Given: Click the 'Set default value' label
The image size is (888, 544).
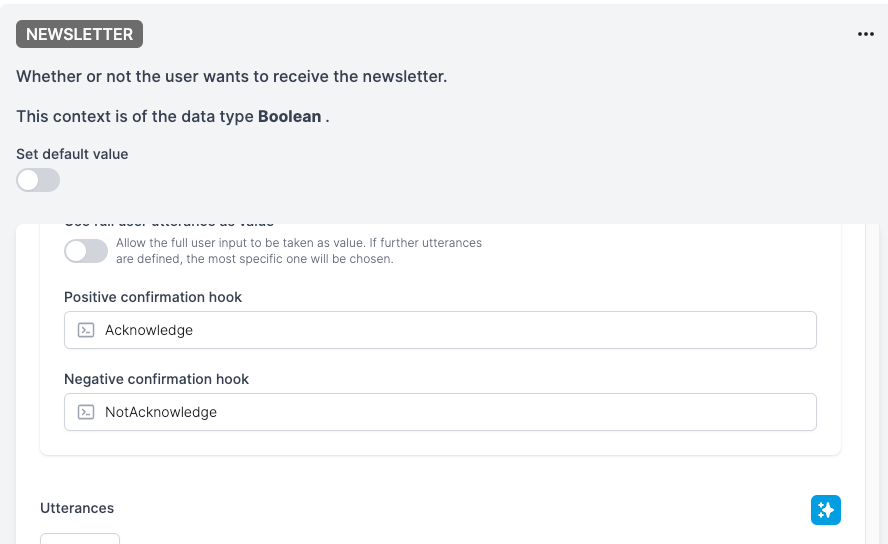Looking at the screenshot, I should 72,154.
